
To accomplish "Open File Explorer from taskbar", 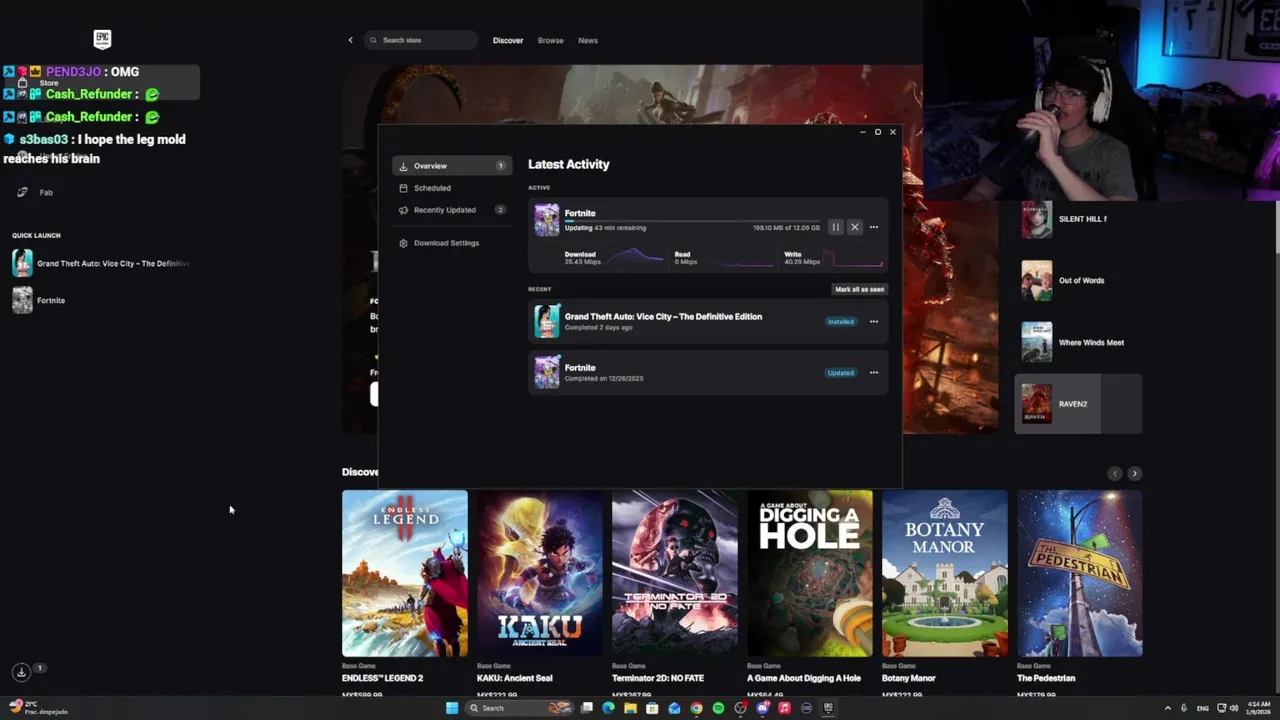I will point(630,708).
